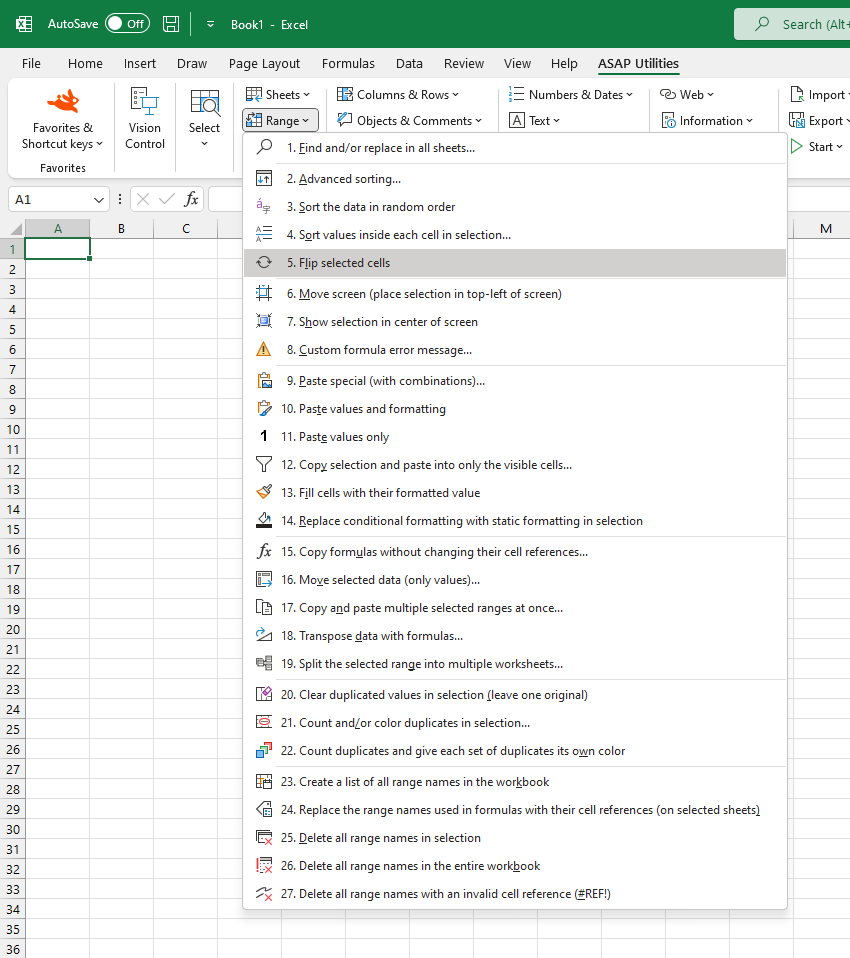
Task: Choose Paste values only
Action: tap(515, 436)
